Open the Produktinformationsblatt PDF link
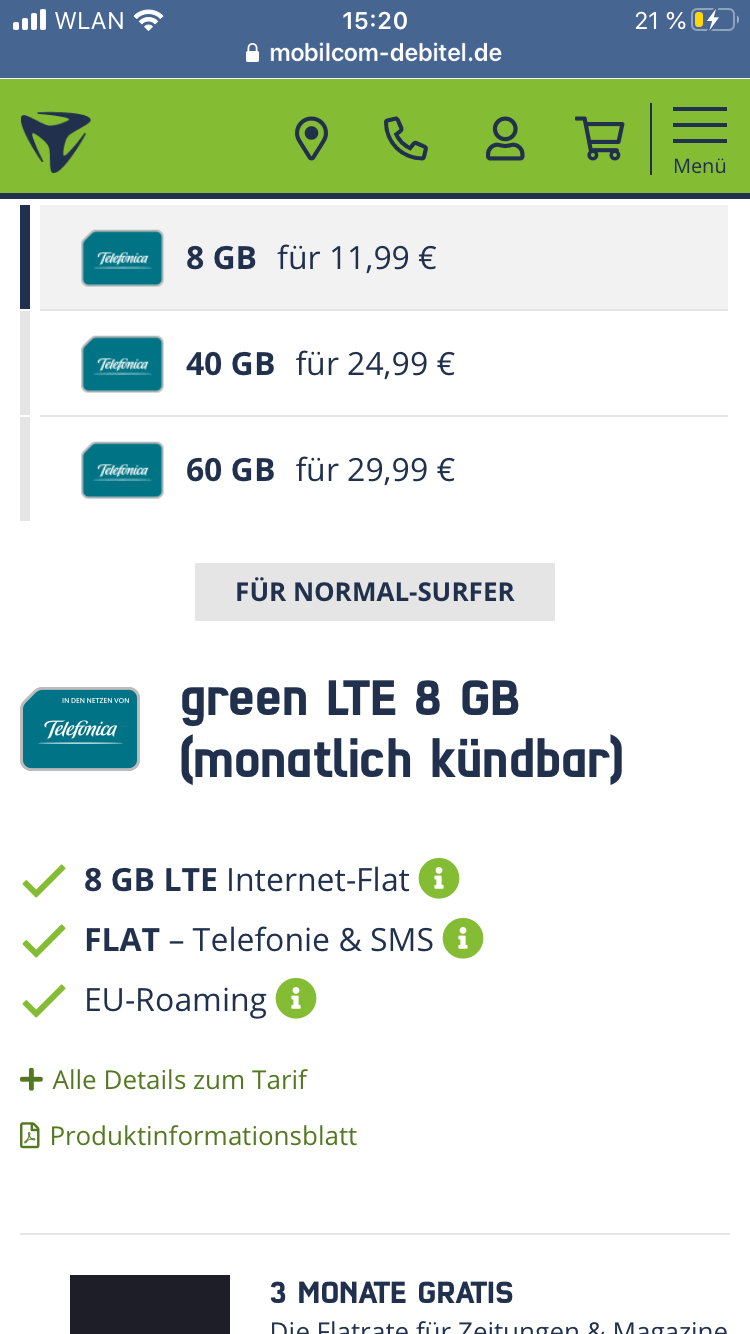 point(189,1136)
